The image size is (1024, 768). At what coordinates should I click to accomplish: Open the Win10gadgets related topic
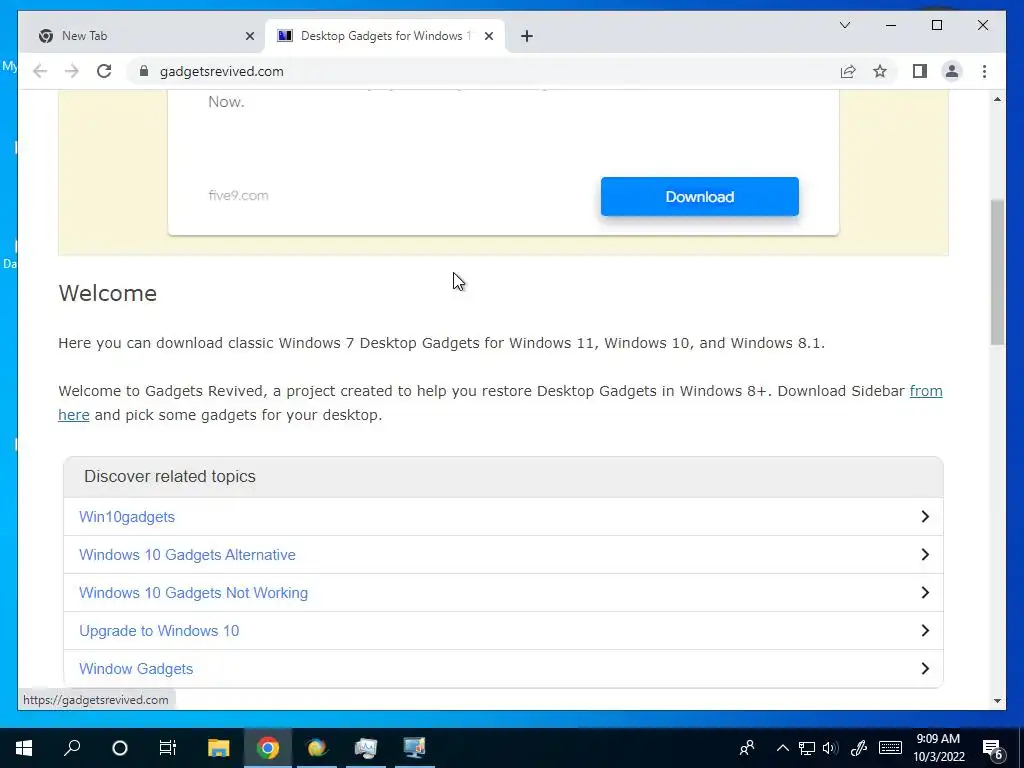click(x=127, y=517)
